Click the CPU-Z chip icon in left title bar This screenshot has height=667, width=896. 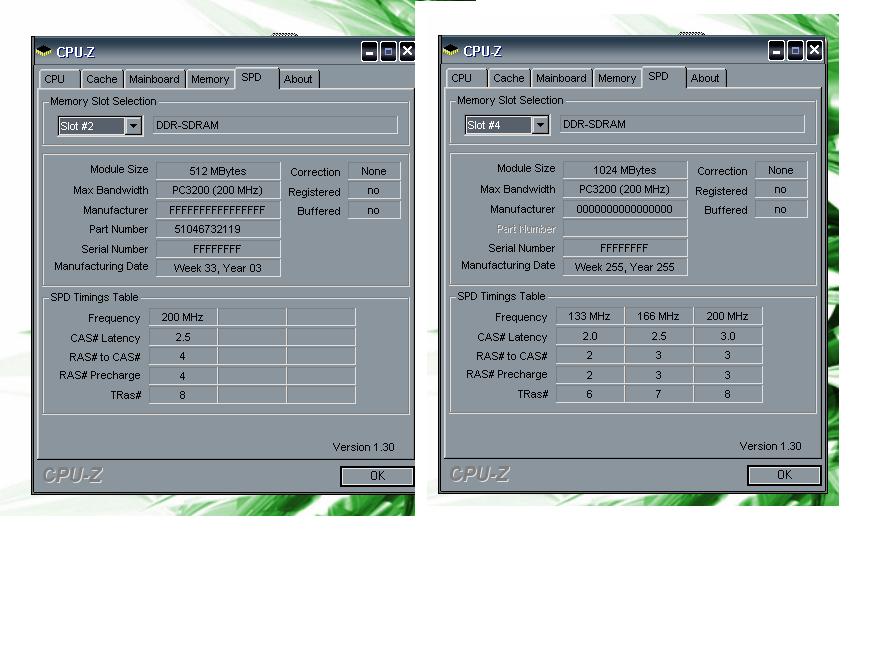pyautogui.click(x=43, y=51)
